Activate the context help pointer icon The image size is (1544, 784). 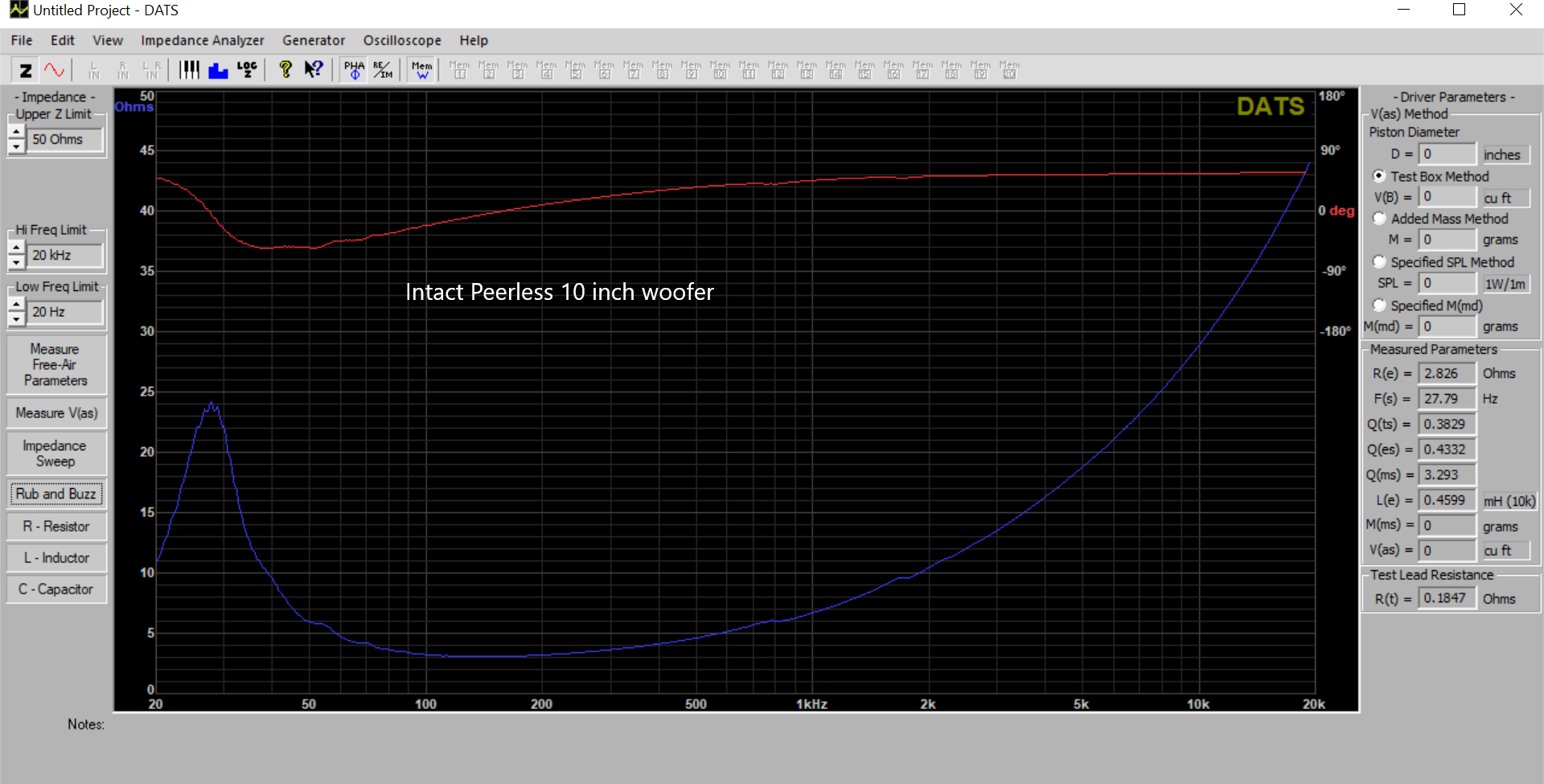pos(314,70)
